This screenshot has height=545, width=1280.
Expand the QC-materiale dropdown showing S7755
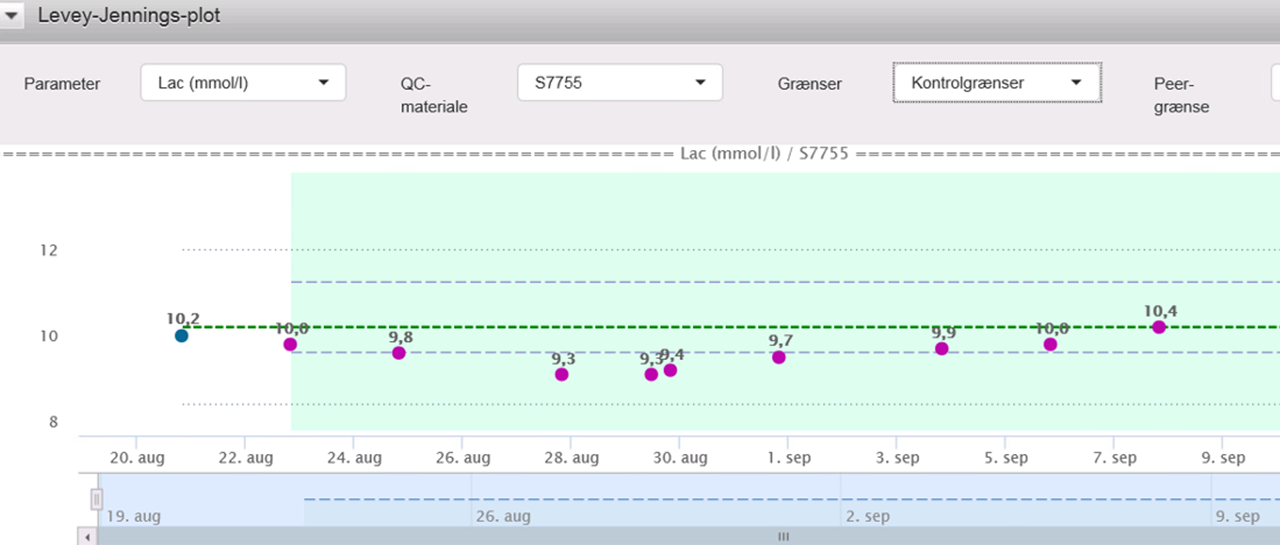point(619,83)
